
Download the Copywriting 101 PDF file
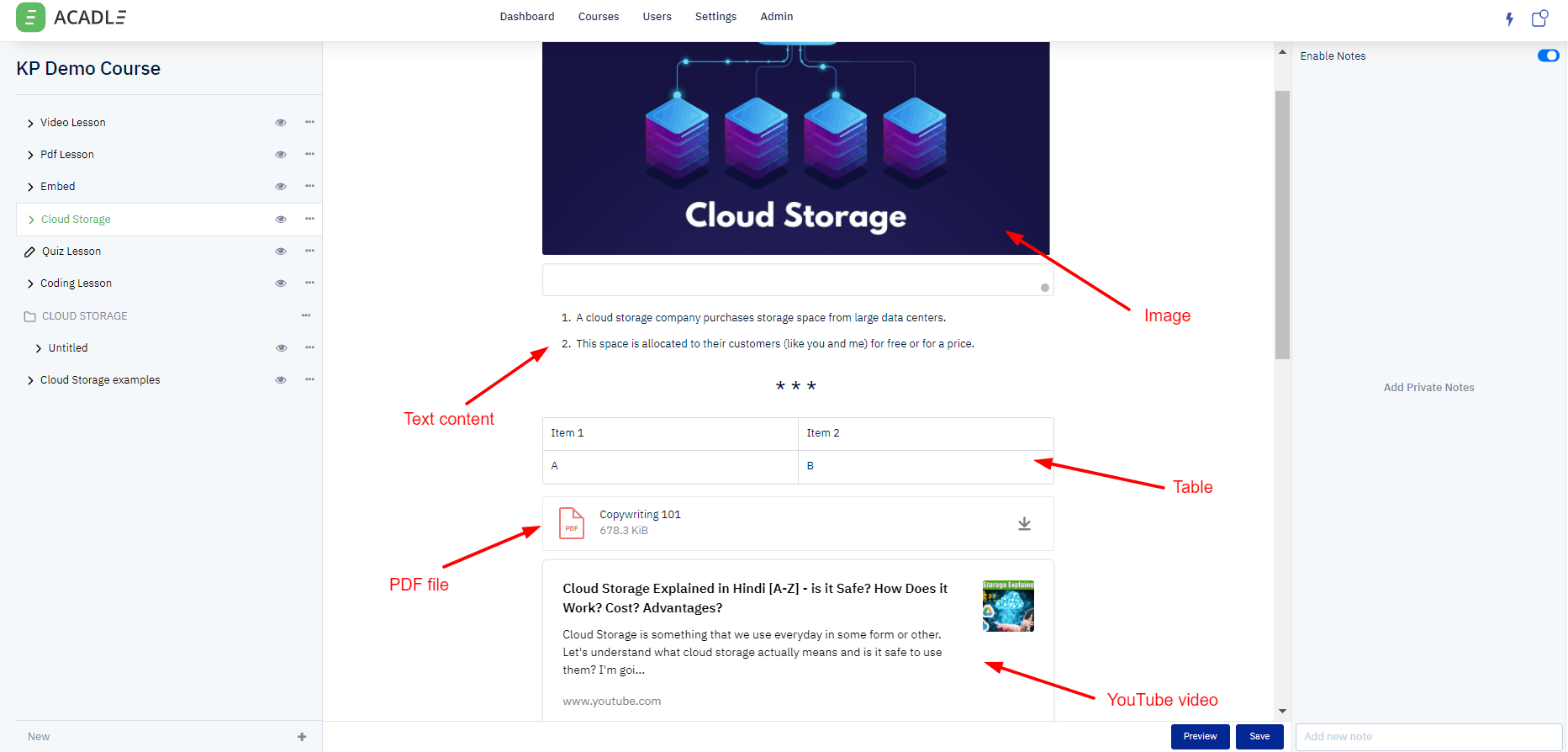point(1024,523)
